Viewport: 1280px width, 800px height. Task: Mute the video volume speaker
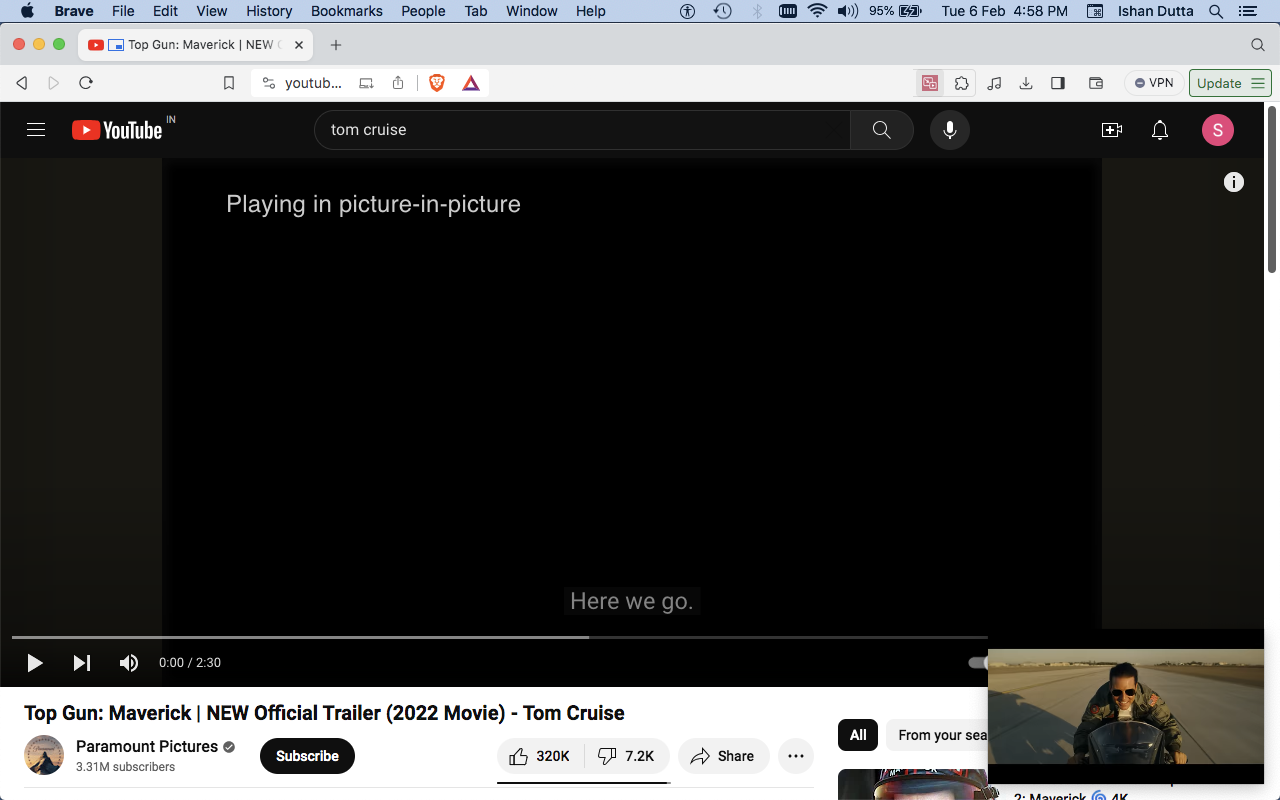point(129,663)
